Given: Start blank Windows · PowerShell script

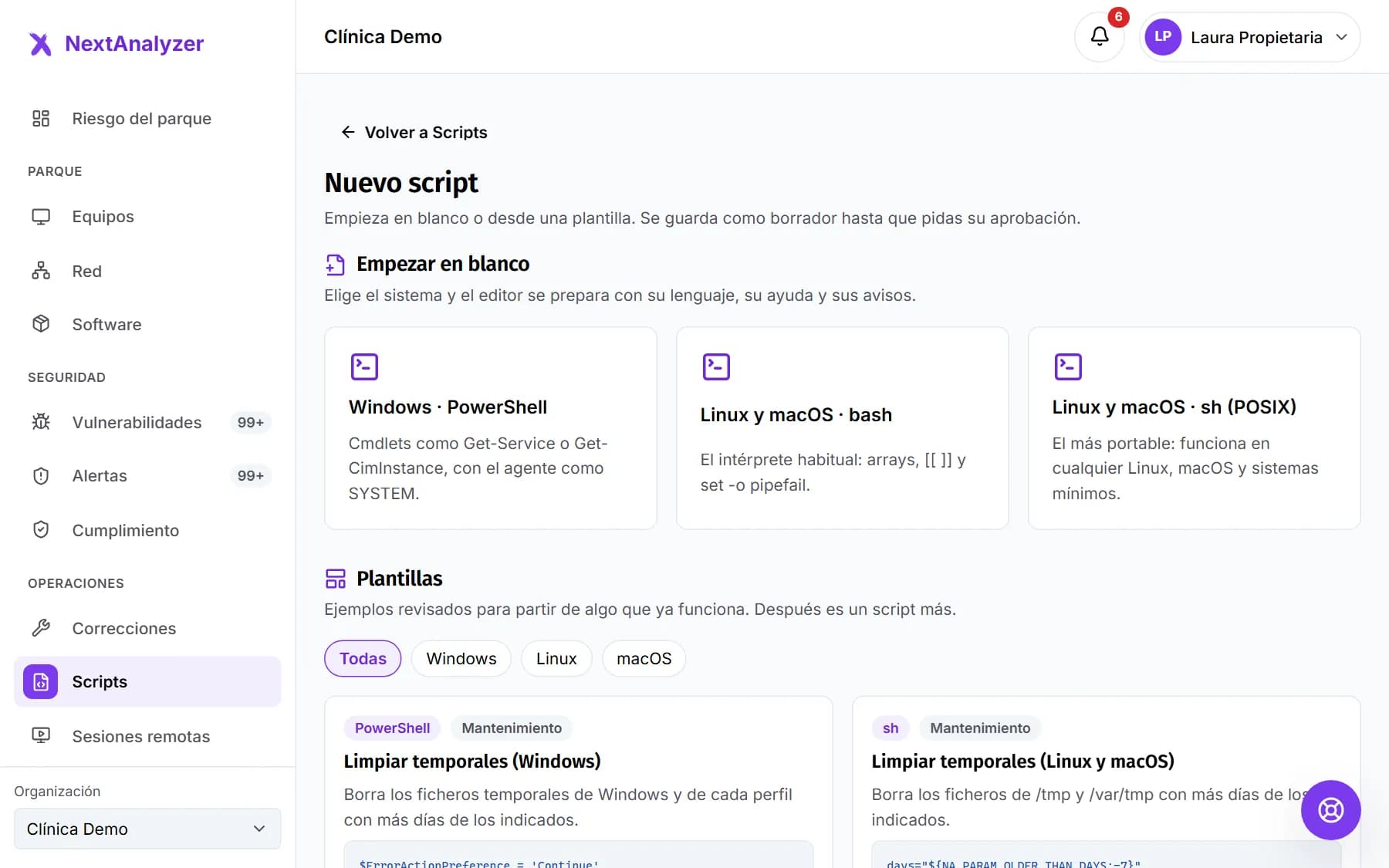Looking at the screenshot, I should 491,428.
